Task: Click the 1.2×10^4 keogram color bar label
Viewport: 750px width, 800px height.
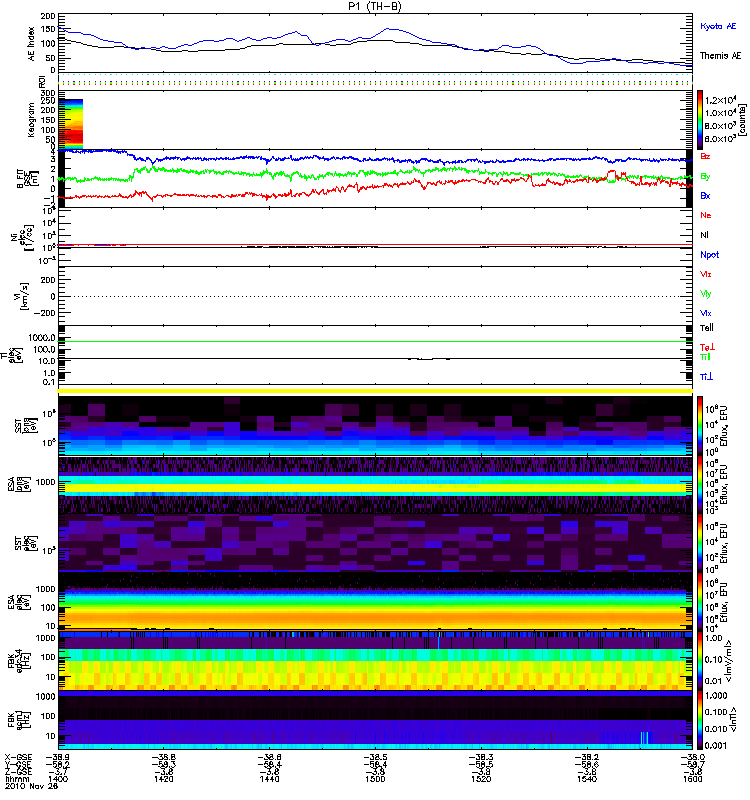Action: (720, 100)
